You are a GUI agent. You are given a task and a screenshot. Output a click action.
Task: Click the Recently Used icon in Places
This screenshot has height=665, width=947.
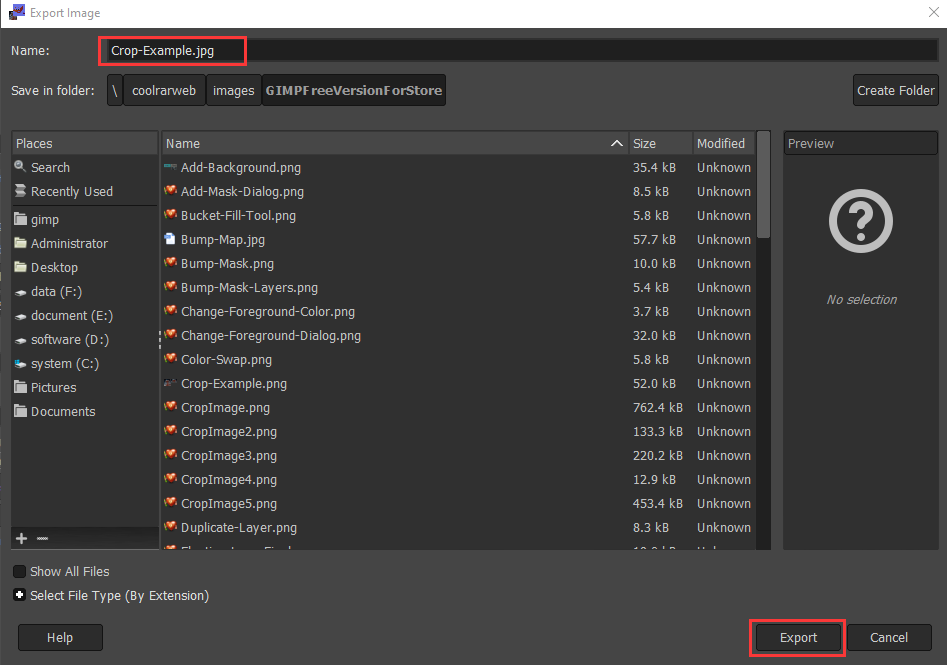click(20, 191)
